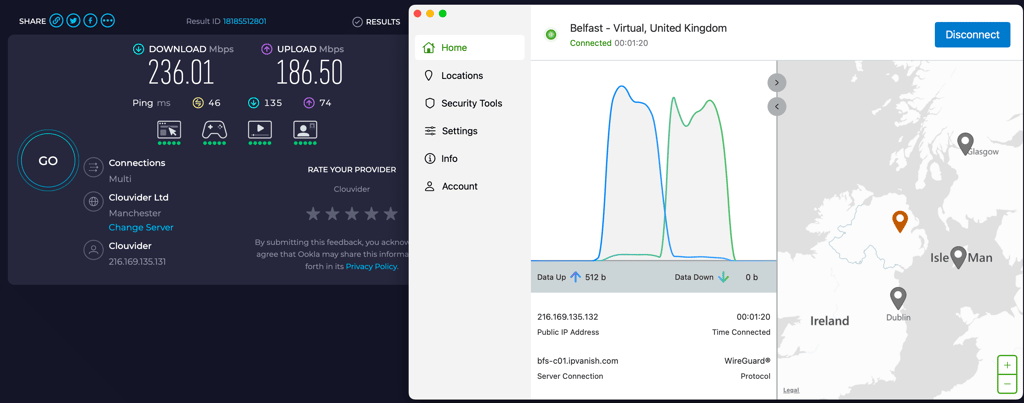Select the gaming controller rating icon
The image size is (1024, 403).
[x=214, y=131]
